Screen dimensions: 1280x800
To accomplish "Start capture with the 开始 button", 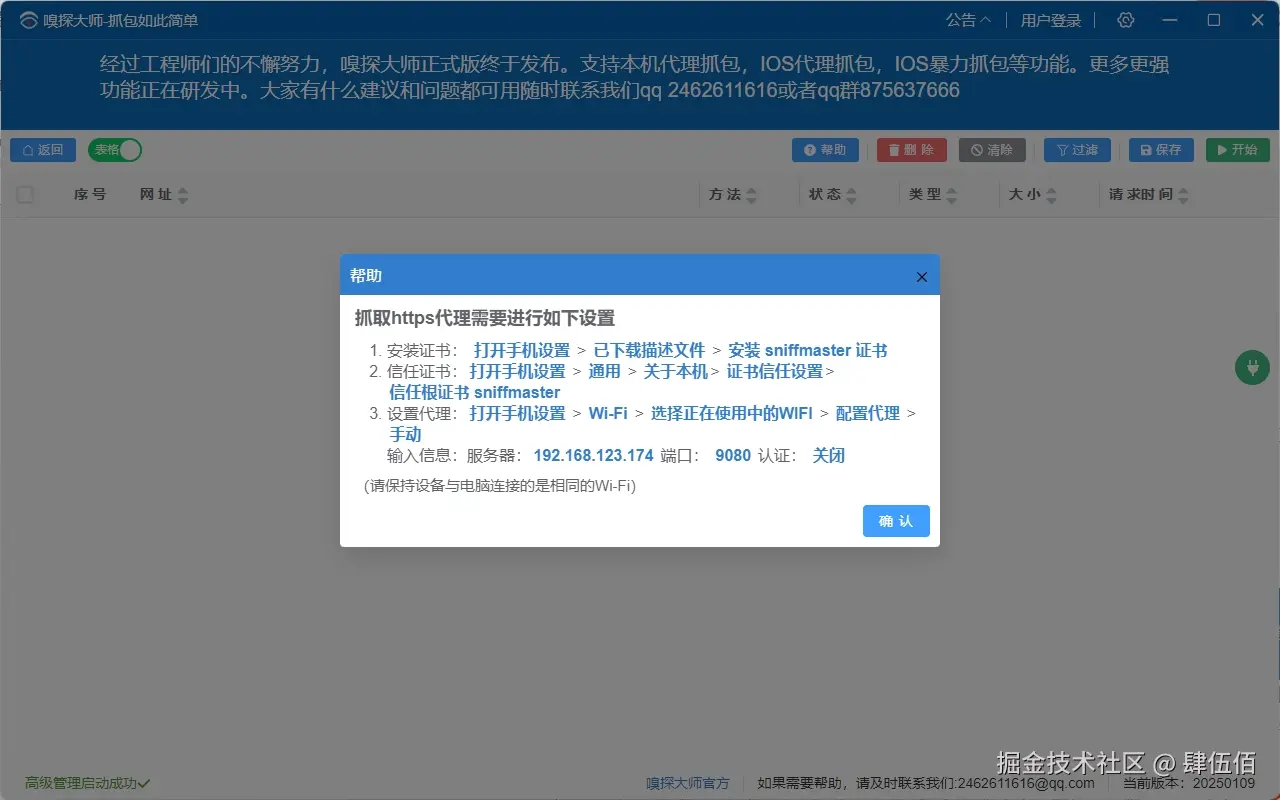I will 1238,150.
